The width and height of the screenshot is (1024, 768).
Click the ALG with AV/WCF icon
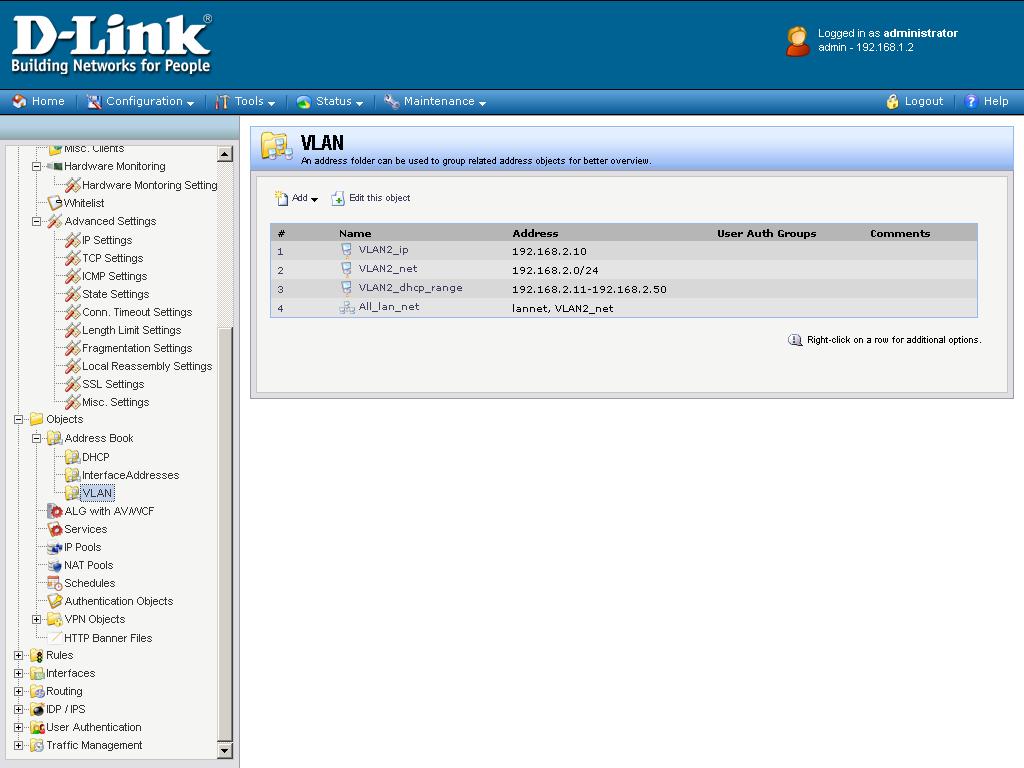click(x=56, y=511)
